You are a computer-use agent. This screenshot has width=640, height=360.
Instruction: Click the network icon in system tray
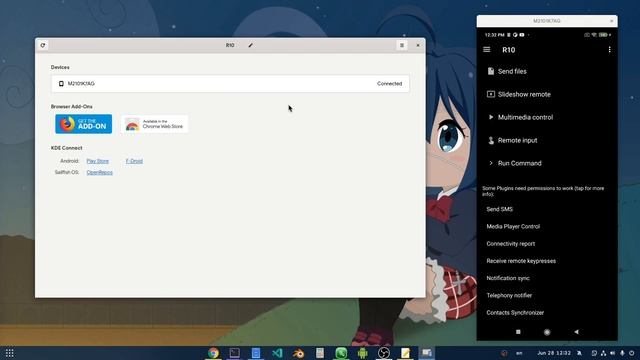coord(603,353)
